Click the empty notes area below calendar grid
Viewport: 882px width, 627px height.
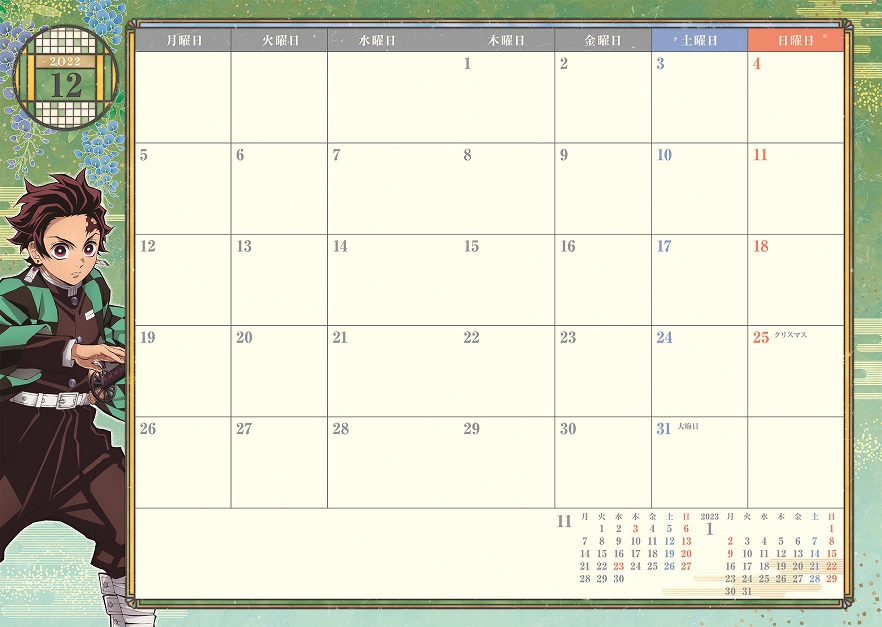pos(344,553)
